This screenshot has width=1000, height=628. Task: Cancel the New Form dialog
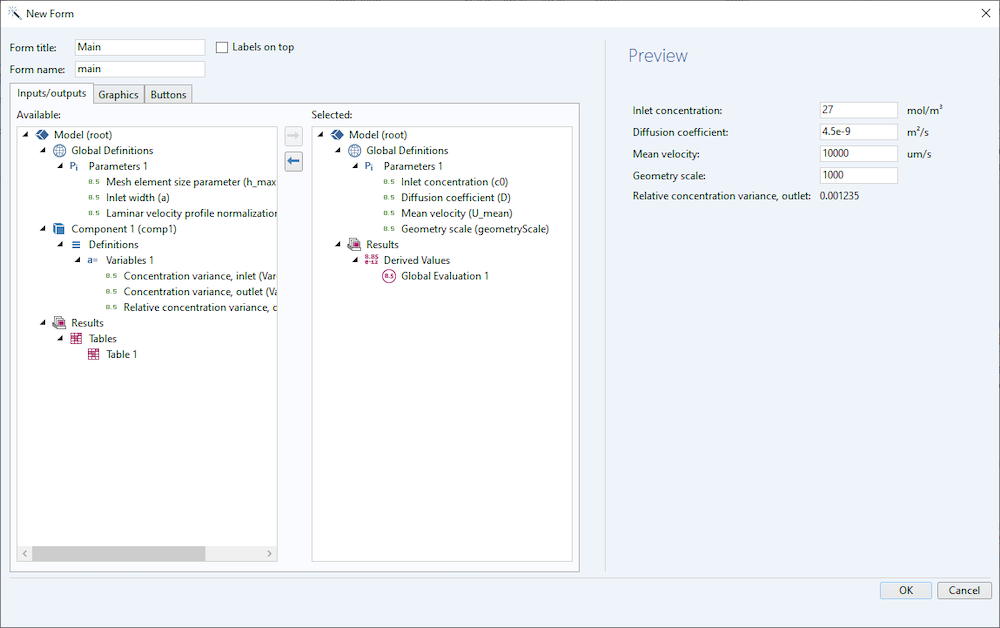(x=964, y=590)
